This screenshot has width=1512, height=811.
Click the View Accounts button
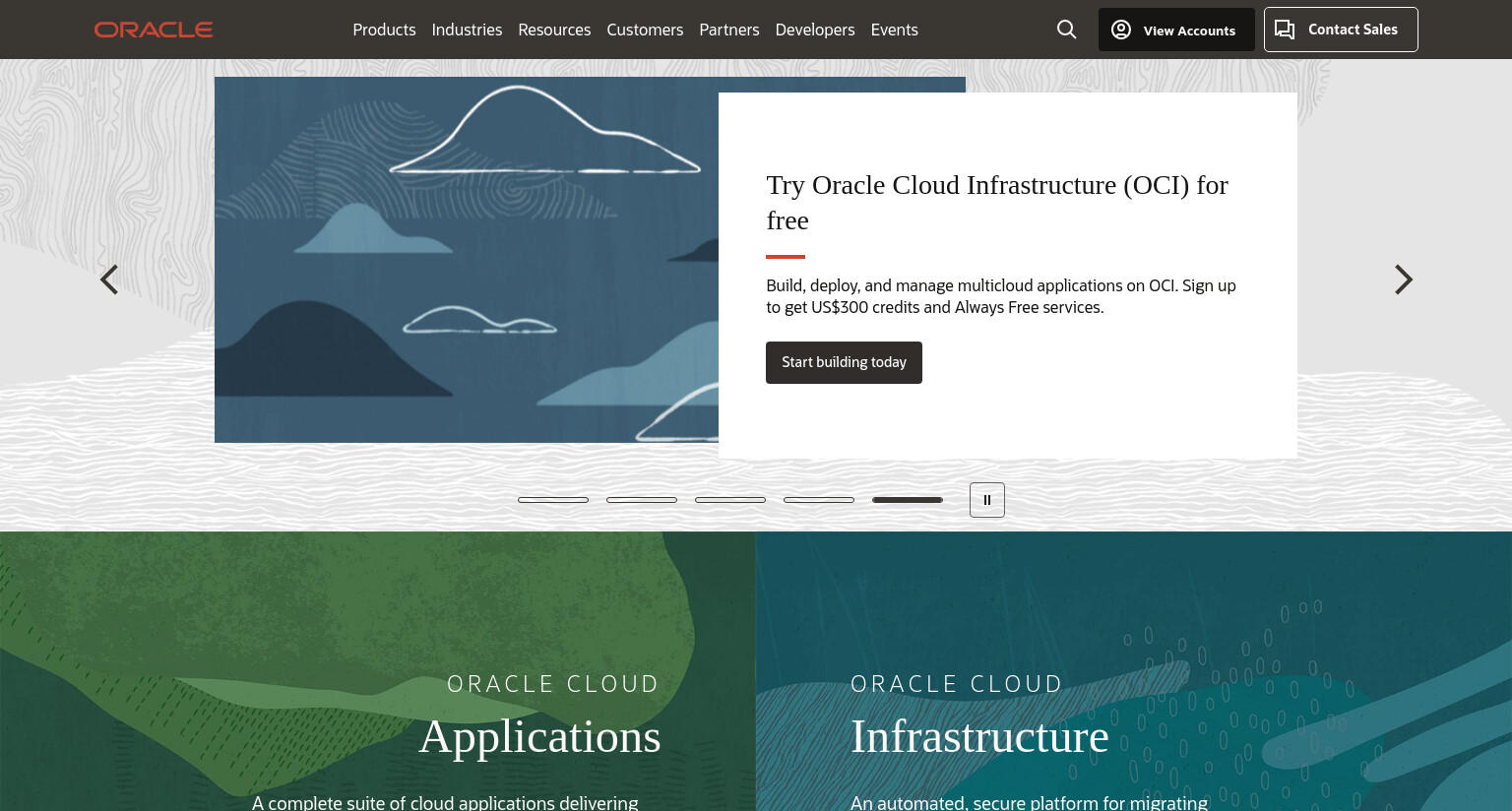tap(1176, 30)
